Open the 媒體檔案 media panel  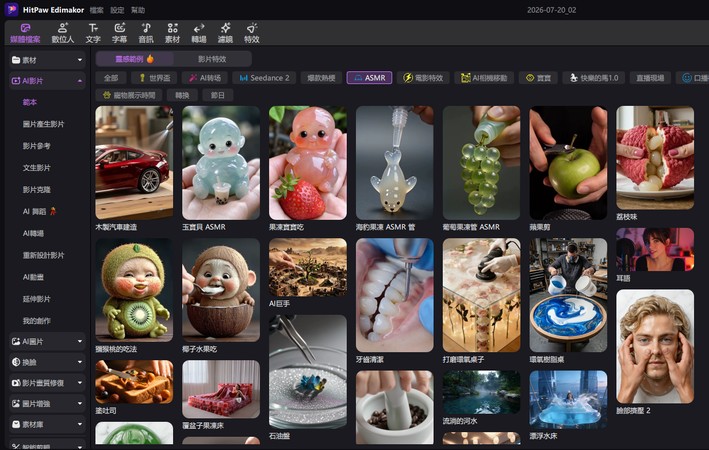pyautogui.click(x=25, y=33)
